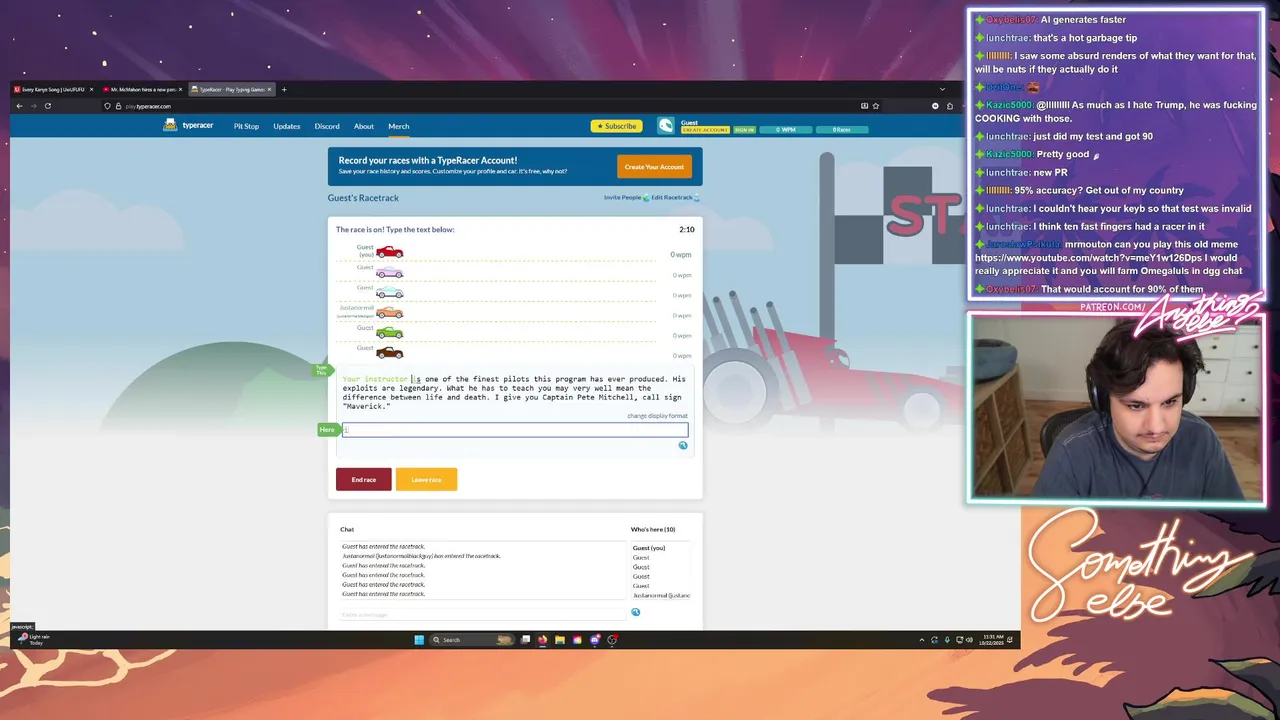
Task: Click the red Guest (you) car
Action: tap(389, 252)
